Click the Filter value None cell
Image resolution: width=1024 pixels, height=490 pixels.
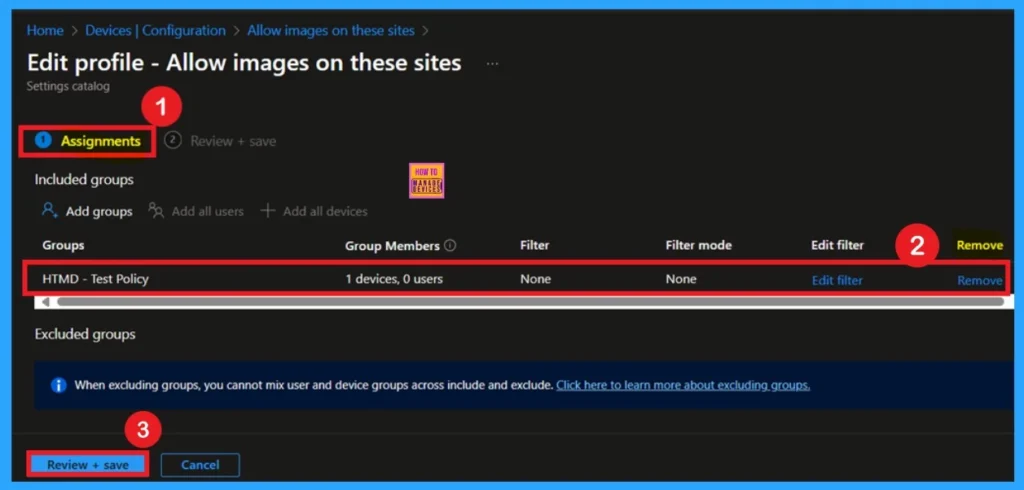[536, 279]
